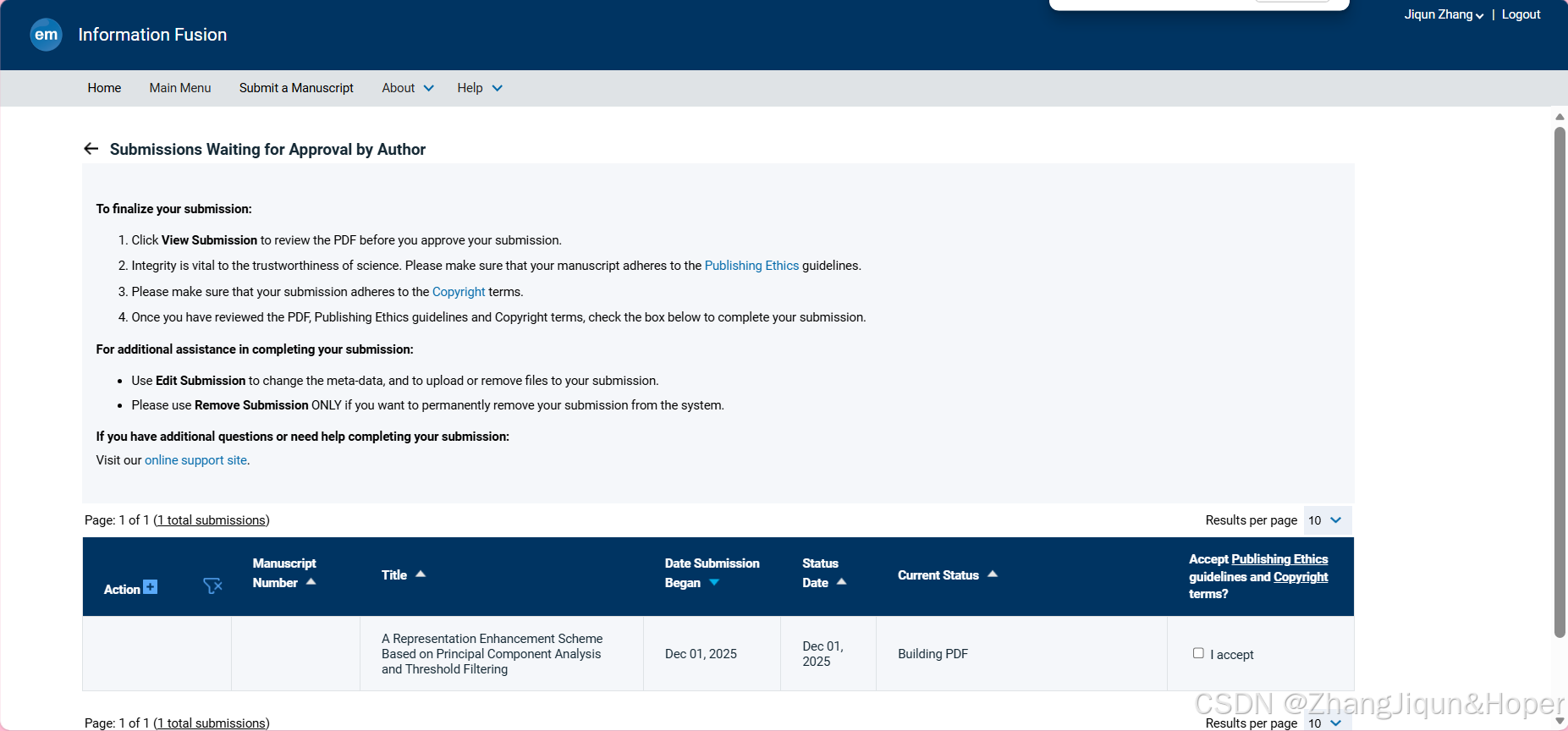Click the Logout link
This screenshot has height=731, width=1568.
point(1521,14)
